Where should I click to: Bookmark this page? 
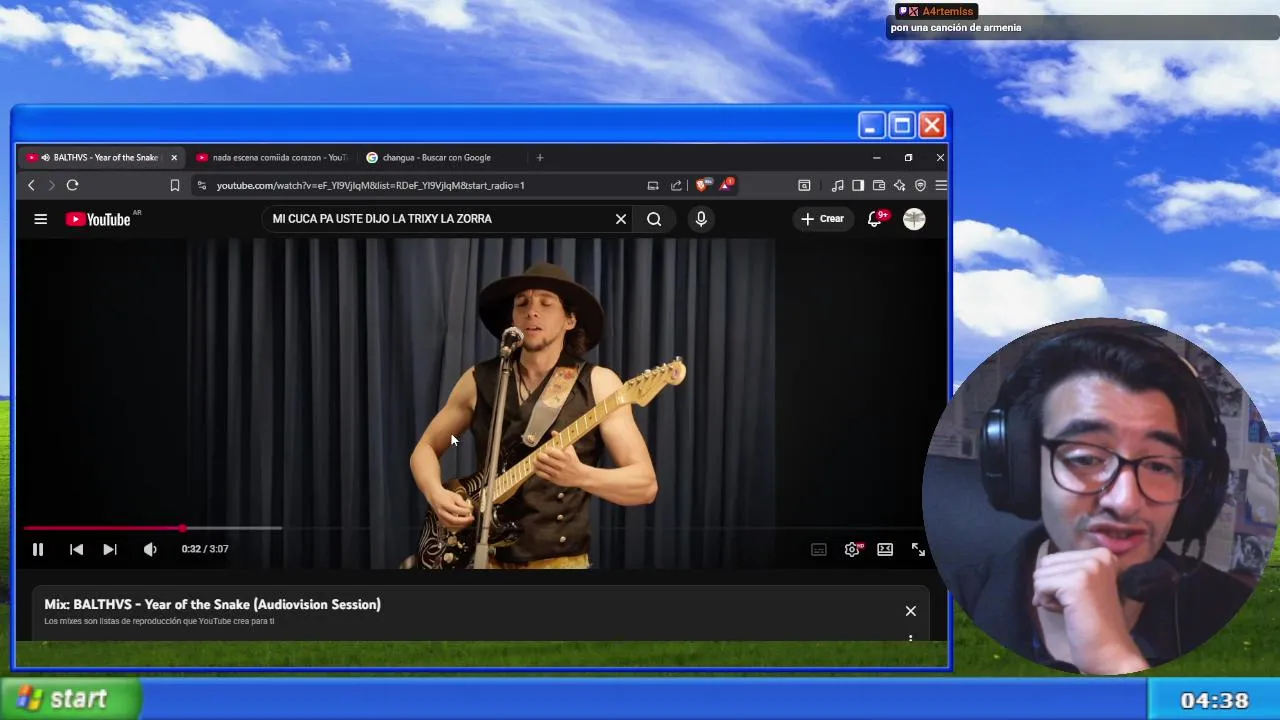tap(175, 185)
